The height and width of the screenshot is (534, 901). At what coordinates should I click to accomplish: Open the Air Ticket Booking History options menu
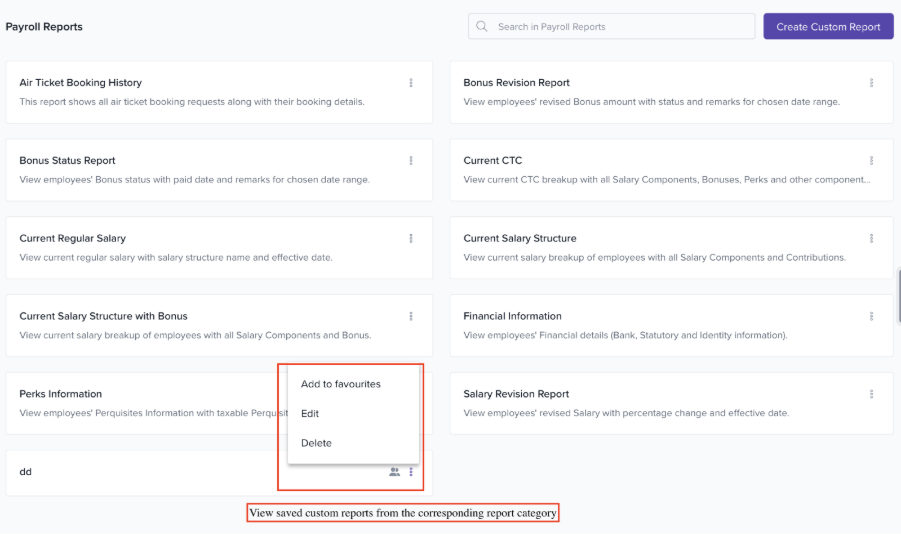click(411, 83)
